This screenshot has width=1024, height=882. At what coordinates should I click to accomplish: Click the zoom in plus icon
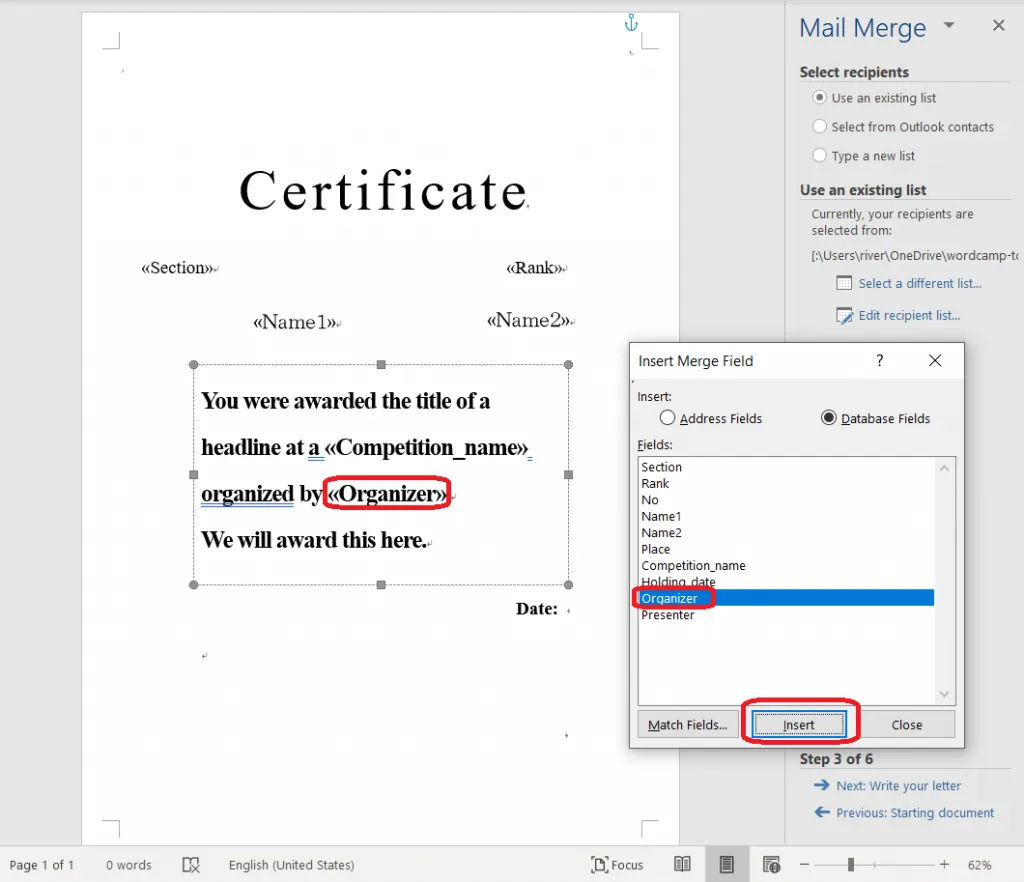pos(944,865)
